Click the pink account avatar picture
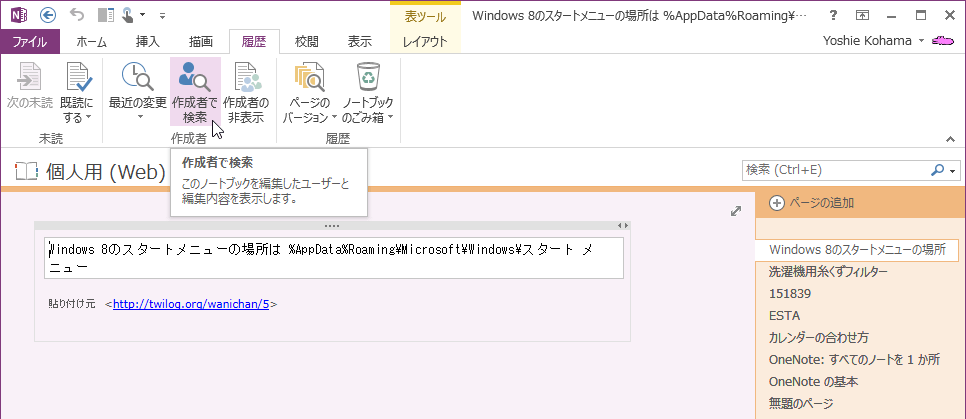This screenshot has height=419, width=966. pyautogui.click(x=943, y=41)
